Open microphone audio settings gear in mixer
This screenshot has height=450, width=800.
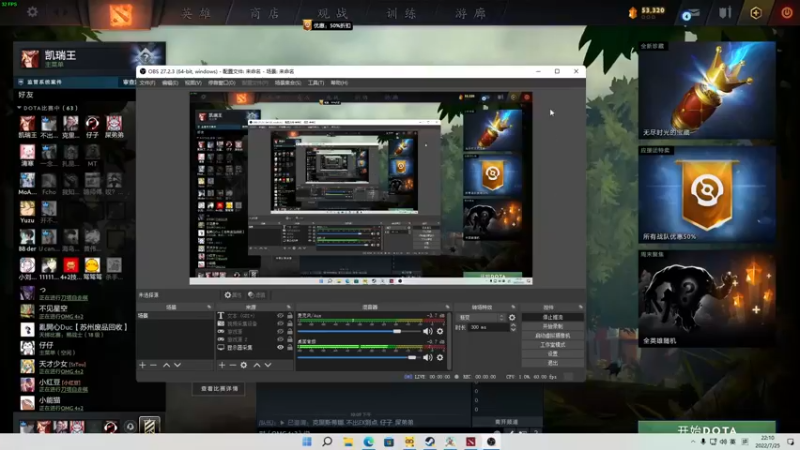(x=440, y=331)
